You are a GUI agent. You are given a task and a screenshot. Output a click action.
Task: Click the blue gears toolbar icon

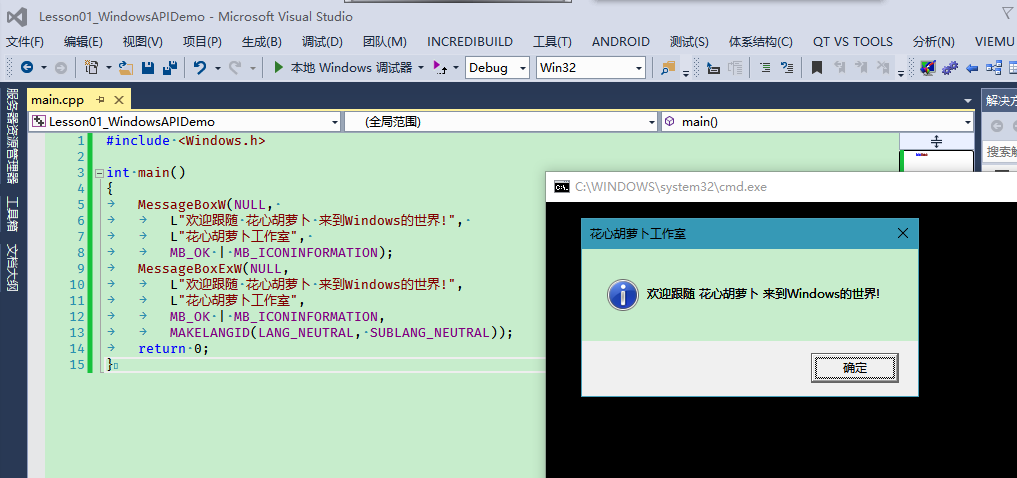click(x=950, y=67)
